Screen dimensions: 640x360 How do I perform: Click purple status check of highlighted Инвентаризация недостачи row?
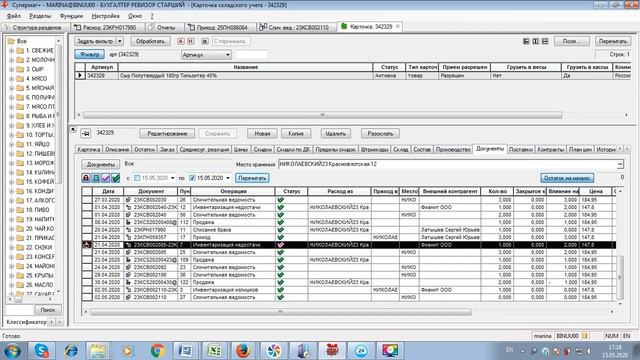coord(280,245)
